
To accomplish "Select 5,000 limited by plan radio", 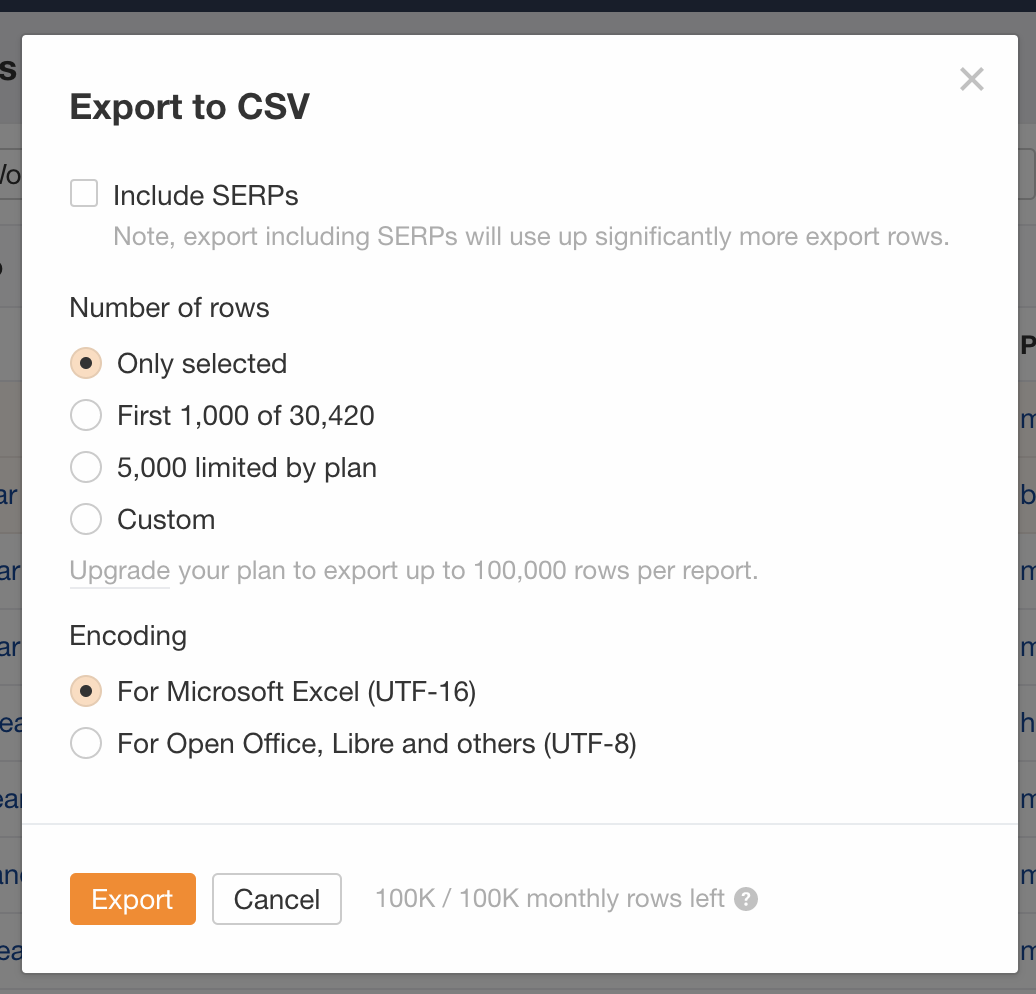I will 86,467.
